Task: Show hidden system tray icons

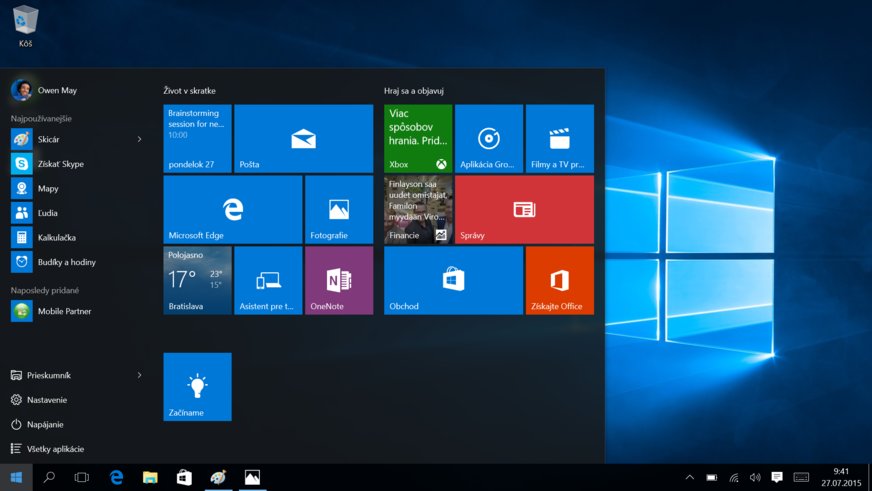Action: (689, 478)
